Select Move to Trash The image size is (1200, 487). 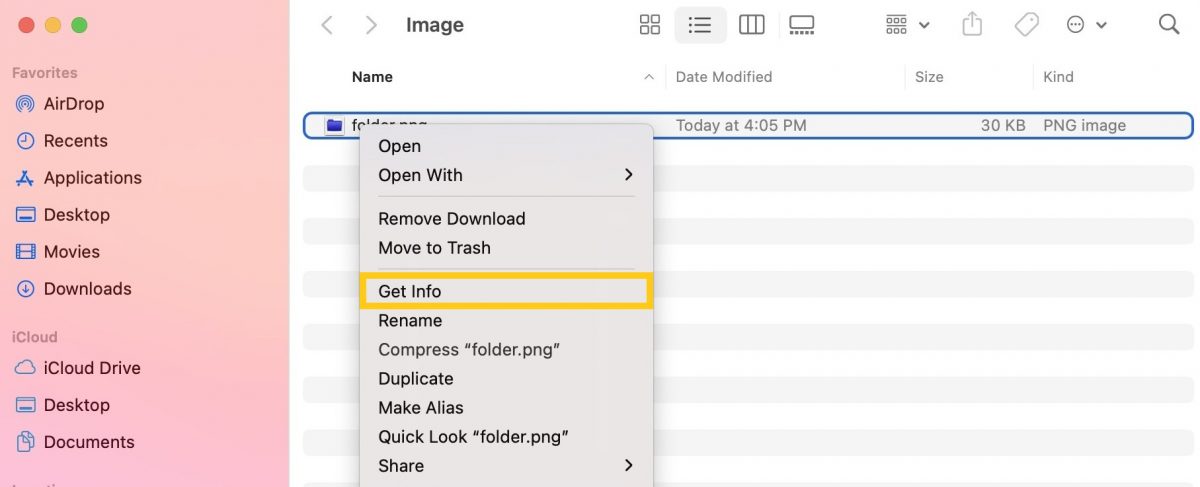click(x=434, y=248)
